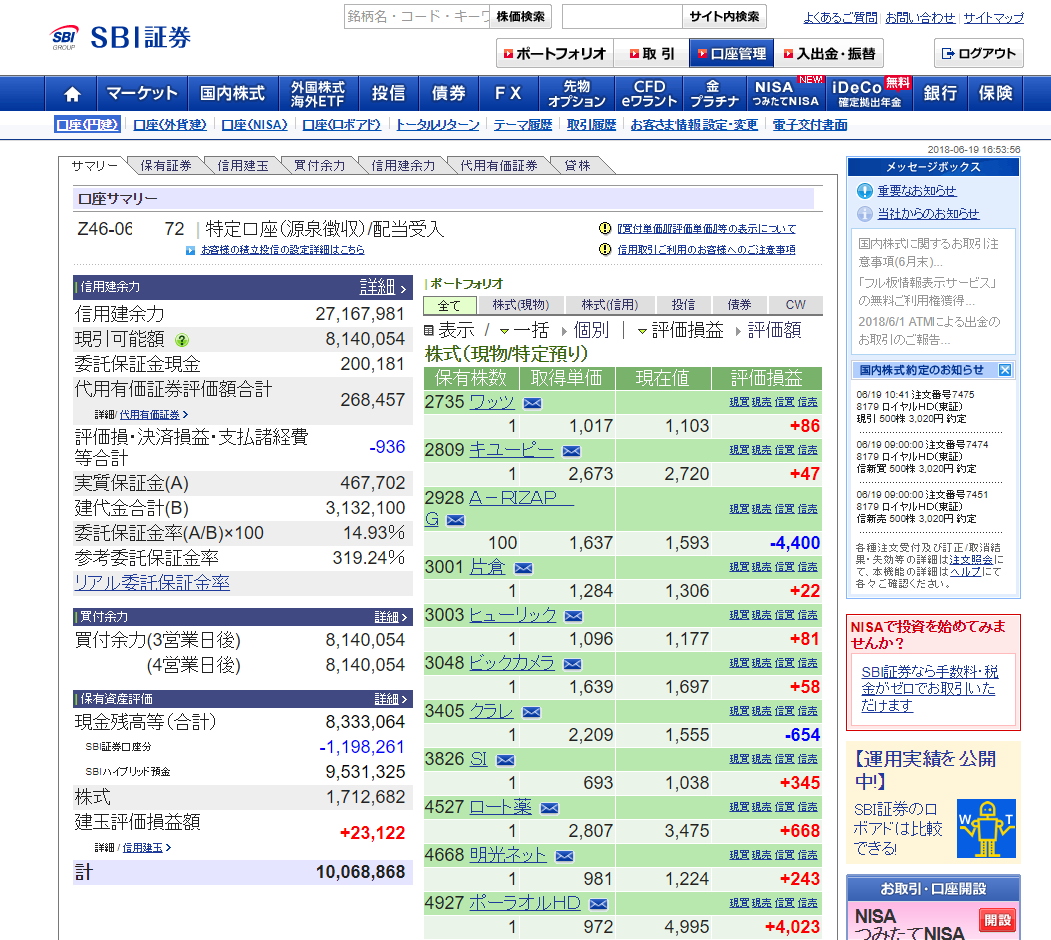Click the home icon in the navigation bar
Image resolution: width=1051 pixels, height=940 pixels.
(71, 94)
